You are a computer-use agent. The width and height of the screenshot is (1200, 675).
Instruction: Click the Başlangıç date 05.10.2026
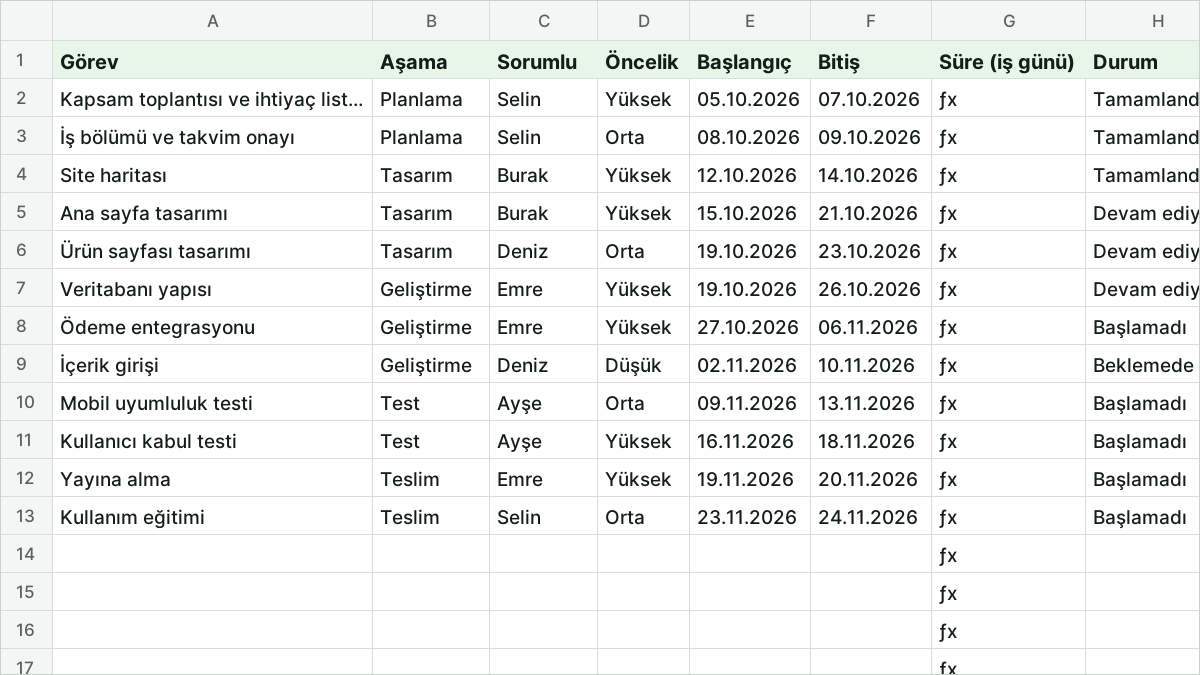750,99
